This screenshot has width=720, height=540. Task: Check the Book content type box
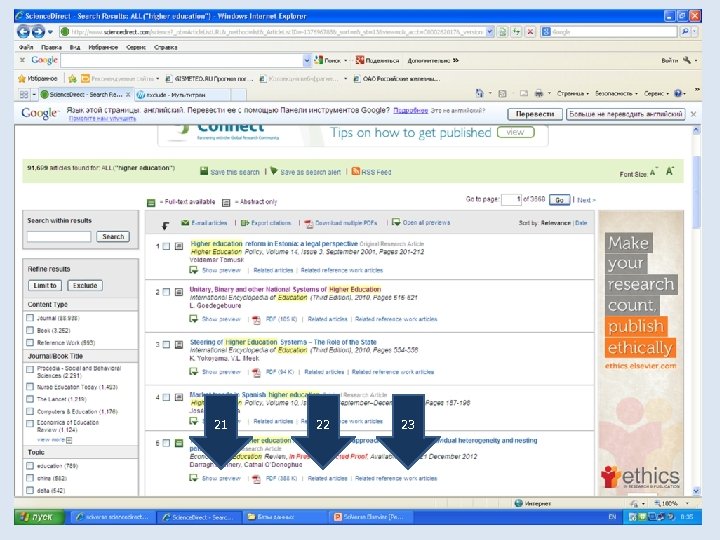coord(30,330)
